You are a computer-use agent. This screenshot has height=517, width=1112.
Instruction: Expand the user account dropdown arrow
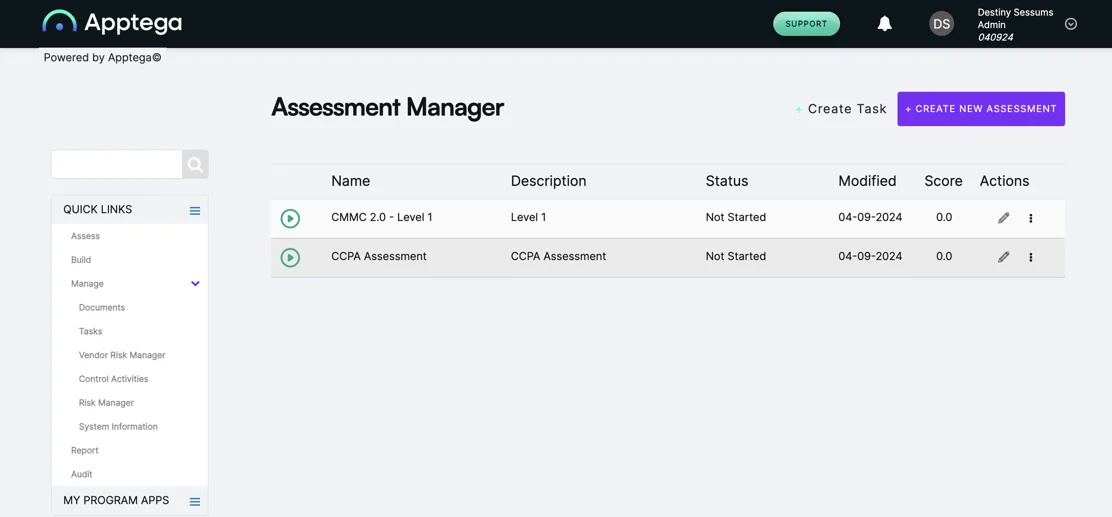(x=1071, y=23)
